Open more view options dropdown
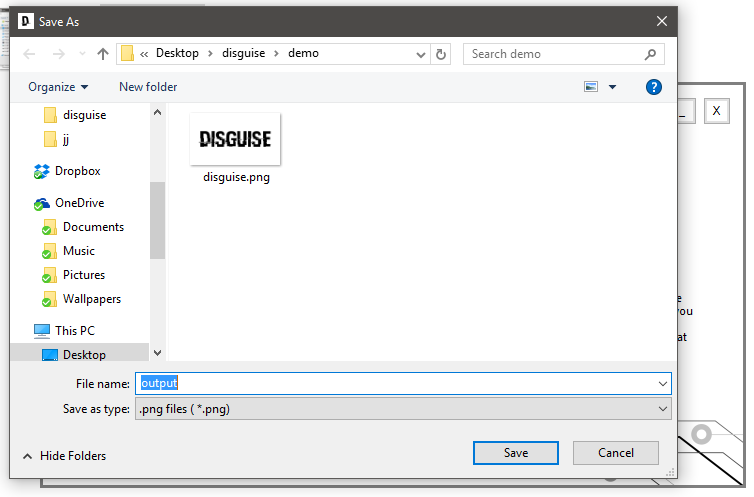The width and height of the screenshot is (754, 497). coord(612,87)
